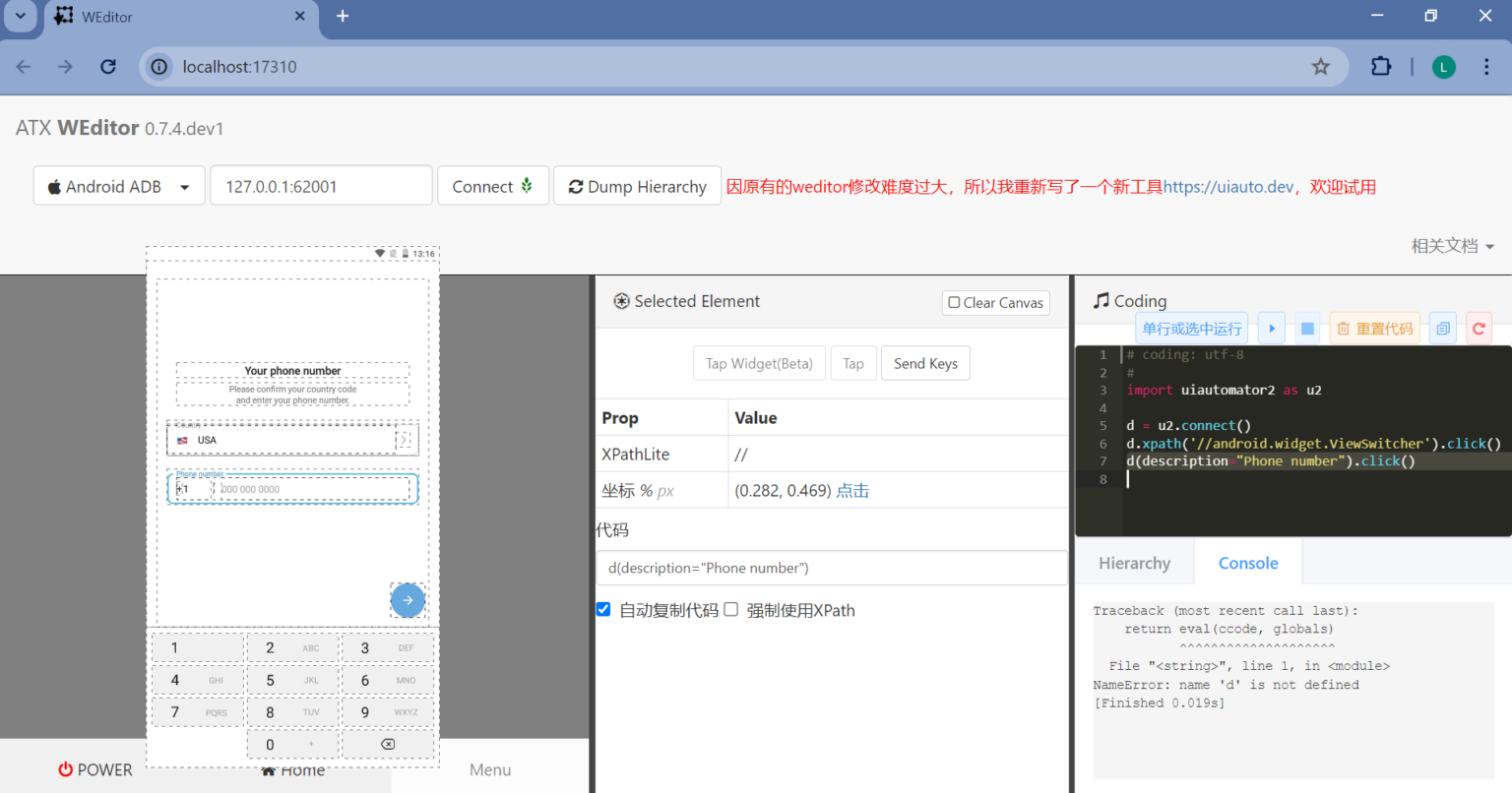Click the Menu button below device screen
This screenshot has width=1512, height=793.
point(490,769)
